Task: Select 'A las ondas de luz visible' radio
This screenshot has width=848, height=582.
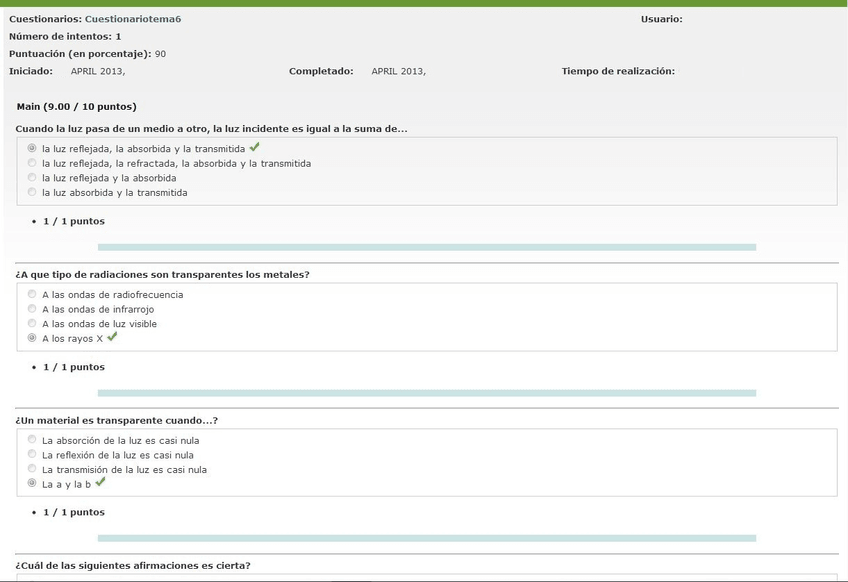Action: [32, 323]
